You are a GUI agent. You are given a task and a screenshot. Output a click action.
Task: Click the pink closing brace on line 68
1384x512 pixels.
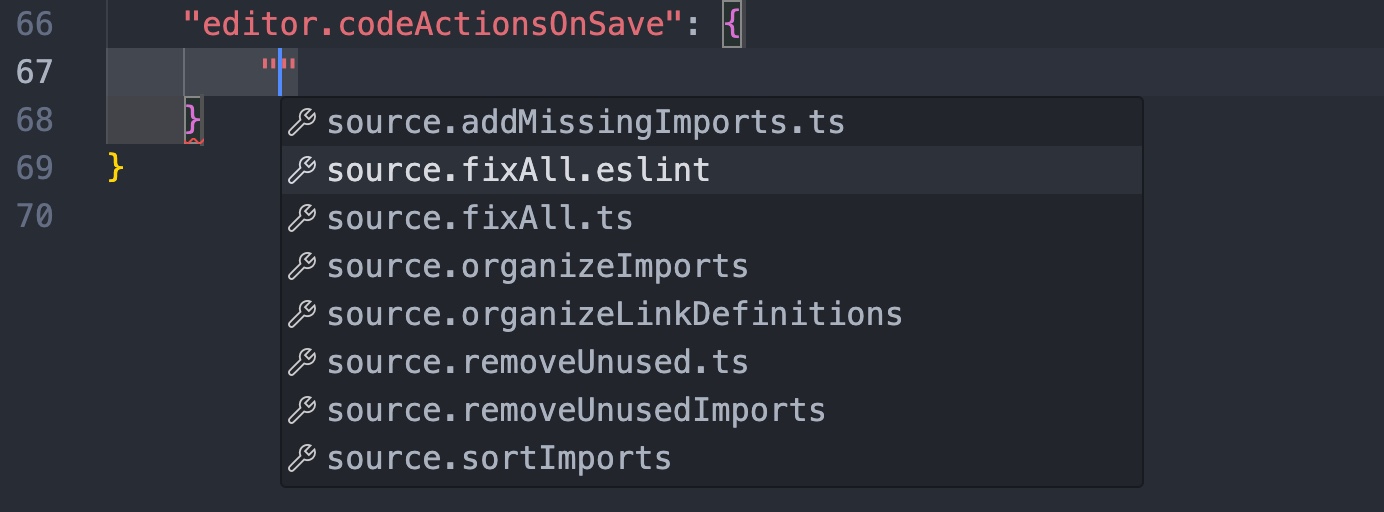point(193,120)
